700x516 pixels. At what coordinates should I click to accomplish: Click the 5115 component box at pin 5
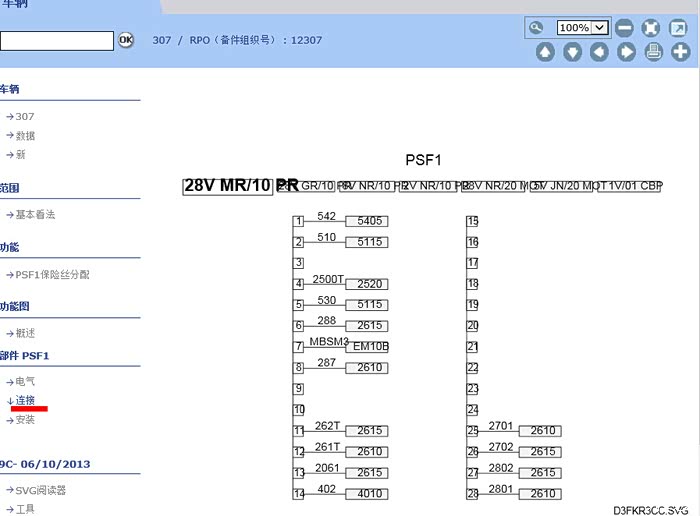coord(367,305)
